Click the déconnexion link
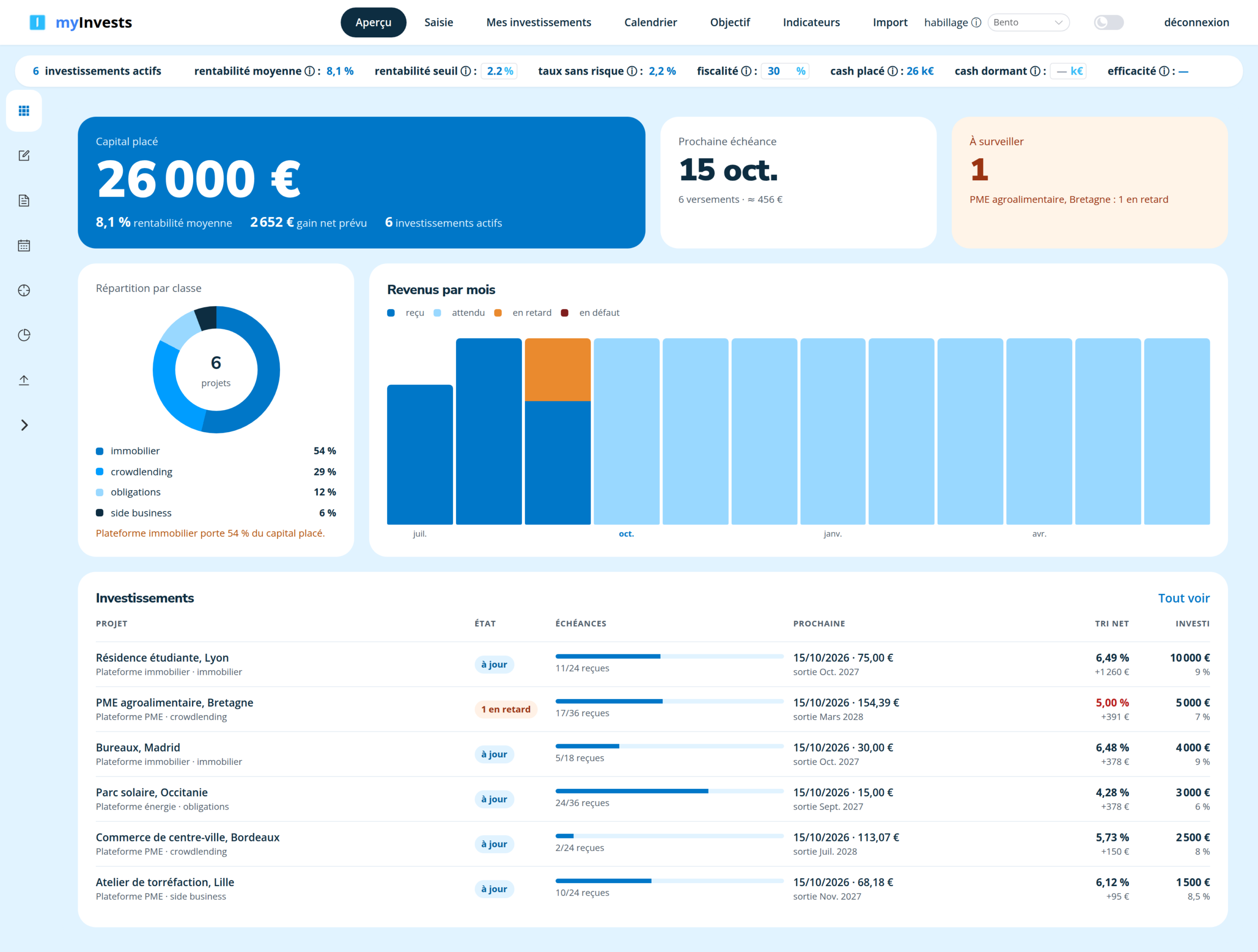Screen dimensions: 1258x952 pos(1196,22)
